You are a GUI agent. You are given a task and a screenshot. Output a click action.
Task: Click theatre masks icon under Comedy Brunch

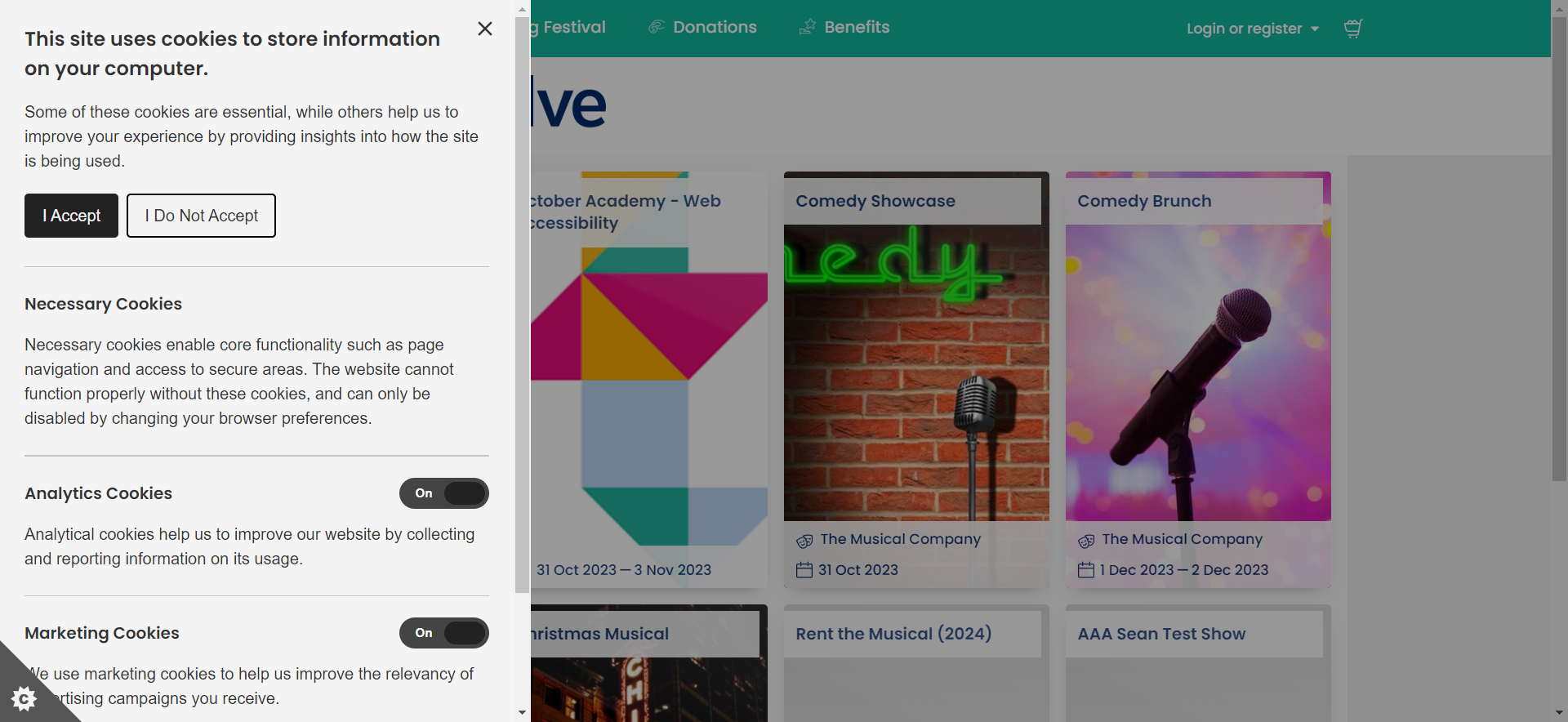[x=1086, y=541]
